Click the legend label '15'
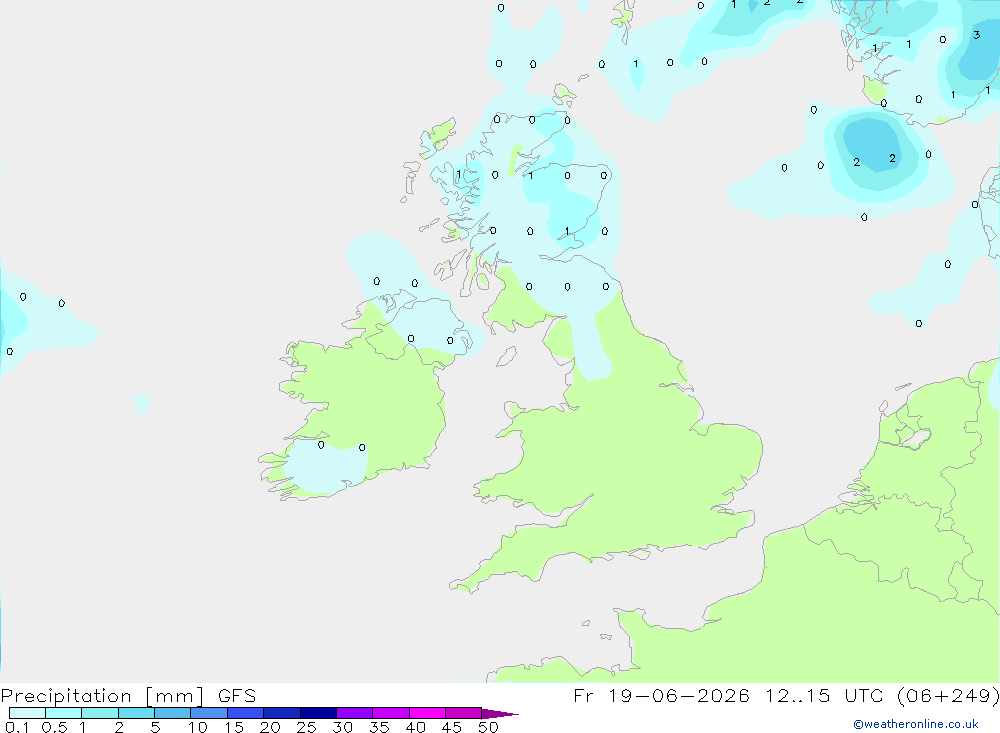The image size is (1000, 733). (x=234, y=727)
